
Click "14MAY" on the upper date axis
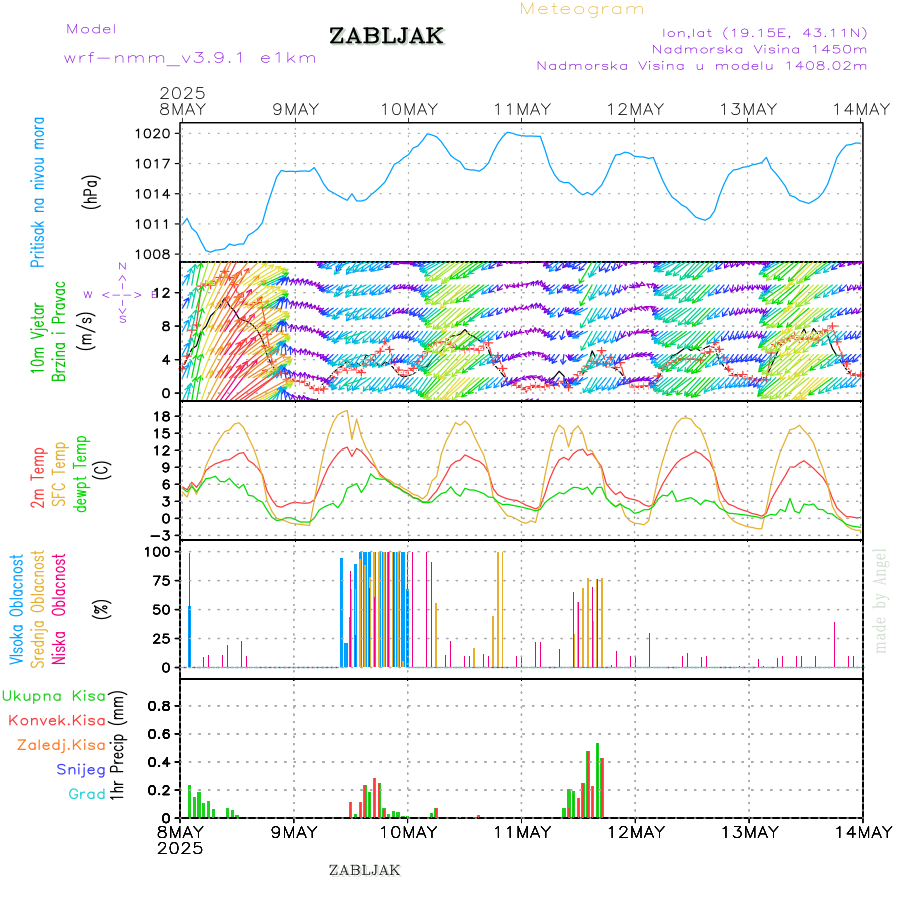(x=862, y=109)
